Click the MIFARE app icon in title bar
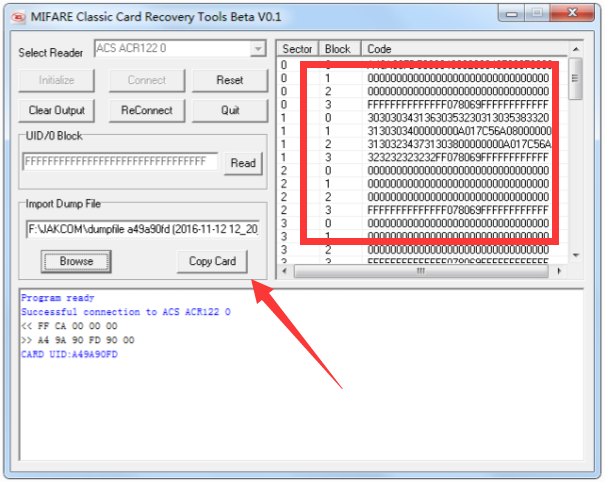This screenshot has width=605, height=482. pyautogui.click(x=18, y=17)
